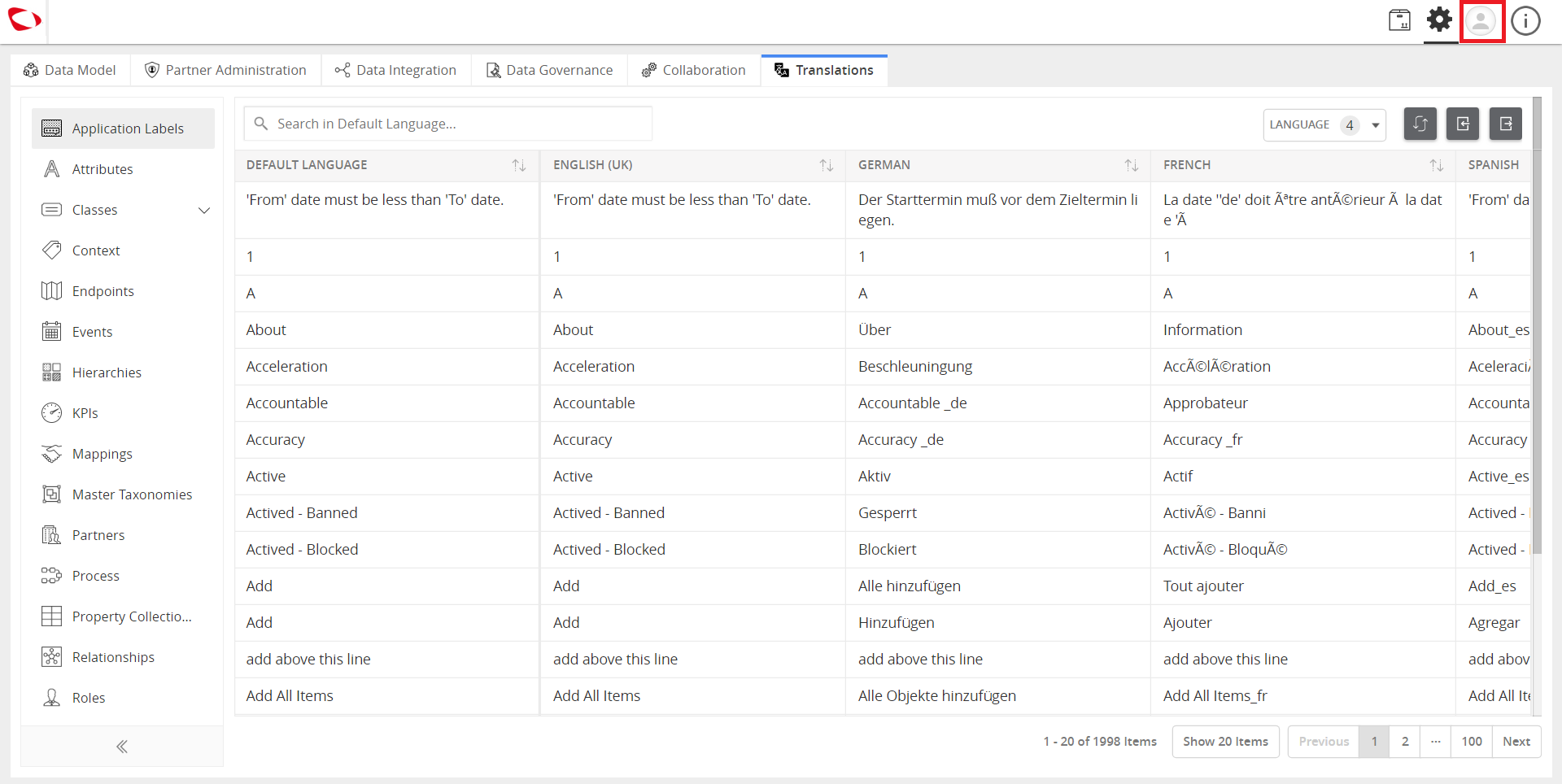This screenshot has width=1562, height=784.
Task: Select Hierarchies in the sidebar
Action: tap(123, 372)
